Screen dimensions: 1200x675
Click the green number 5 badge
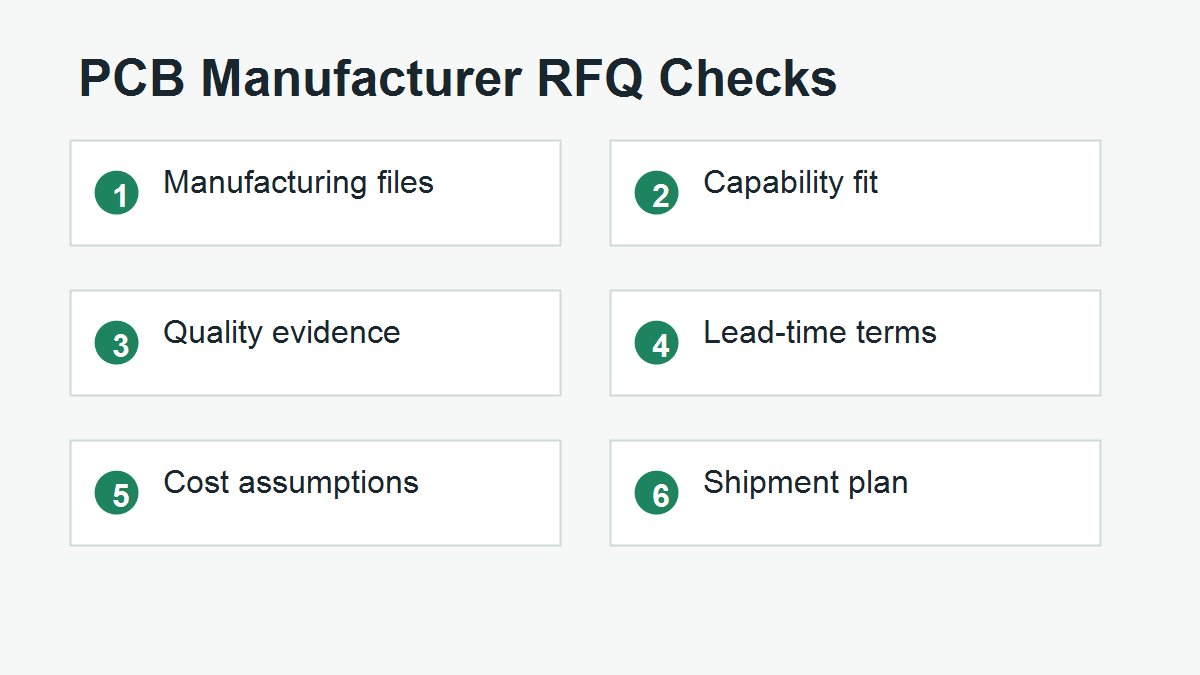tap(117, 493)
